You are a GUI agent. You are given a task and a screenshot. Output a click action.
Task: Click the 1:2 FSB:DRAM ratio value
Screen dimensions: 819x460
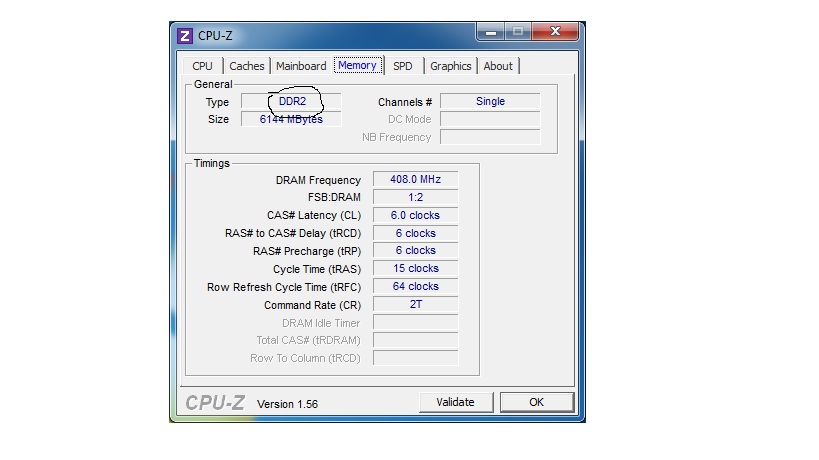click(416, 197)
